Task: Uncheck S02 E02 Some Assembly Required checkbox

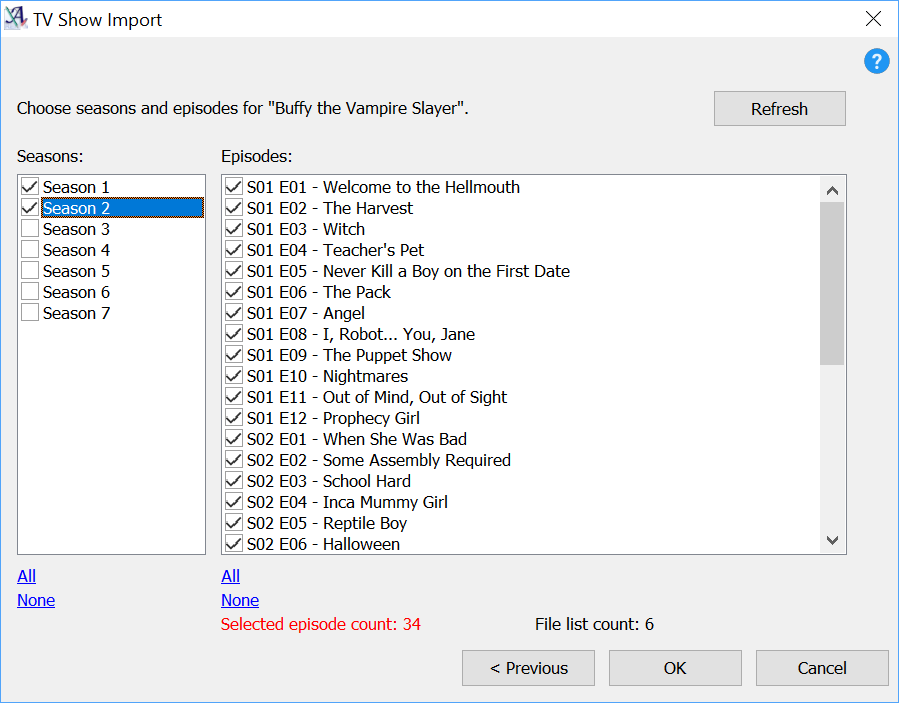Action: [233, 460]
